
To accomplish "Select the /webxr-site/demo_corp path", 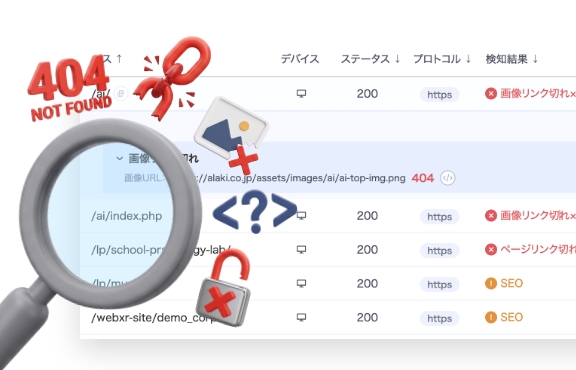I will tap(154, 317).
